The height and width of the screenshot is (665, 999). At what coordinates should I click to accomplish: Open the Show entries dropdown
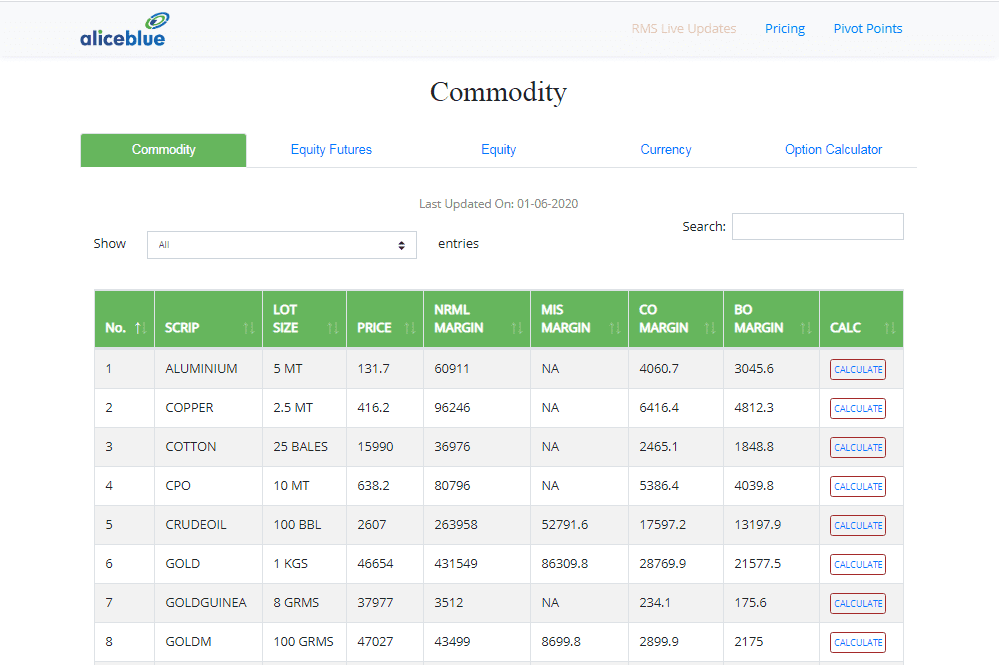(x=282, y=245)
